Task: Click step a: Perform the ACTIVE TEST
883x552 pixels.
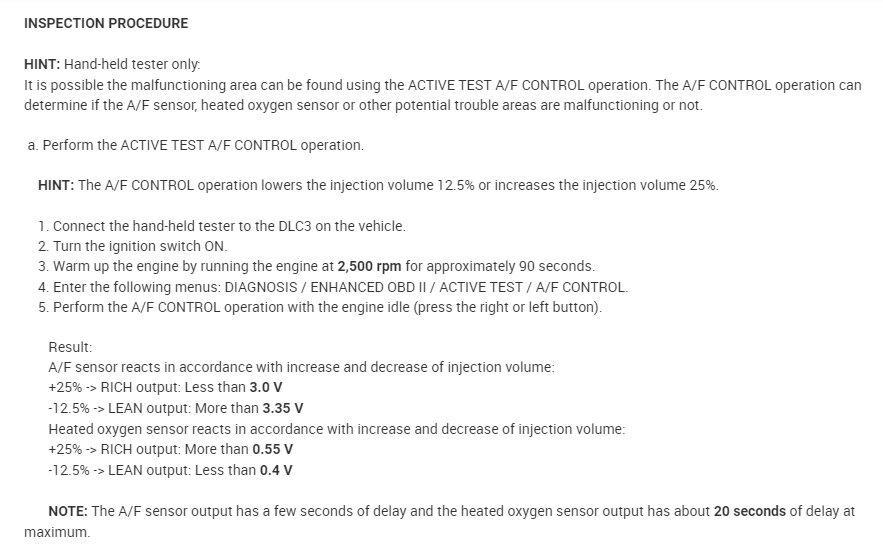Action: point(196,145)
